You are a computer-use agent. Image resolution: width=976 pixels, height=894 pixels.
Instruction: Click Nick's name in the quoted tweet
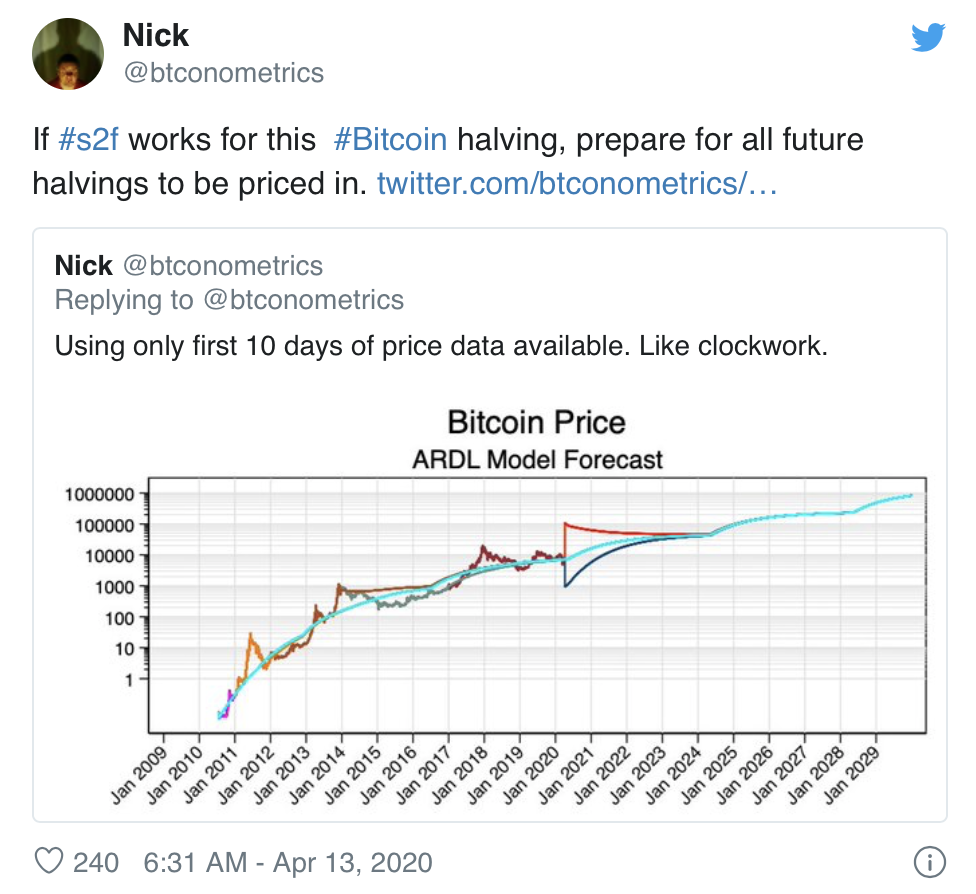(83, 266)
